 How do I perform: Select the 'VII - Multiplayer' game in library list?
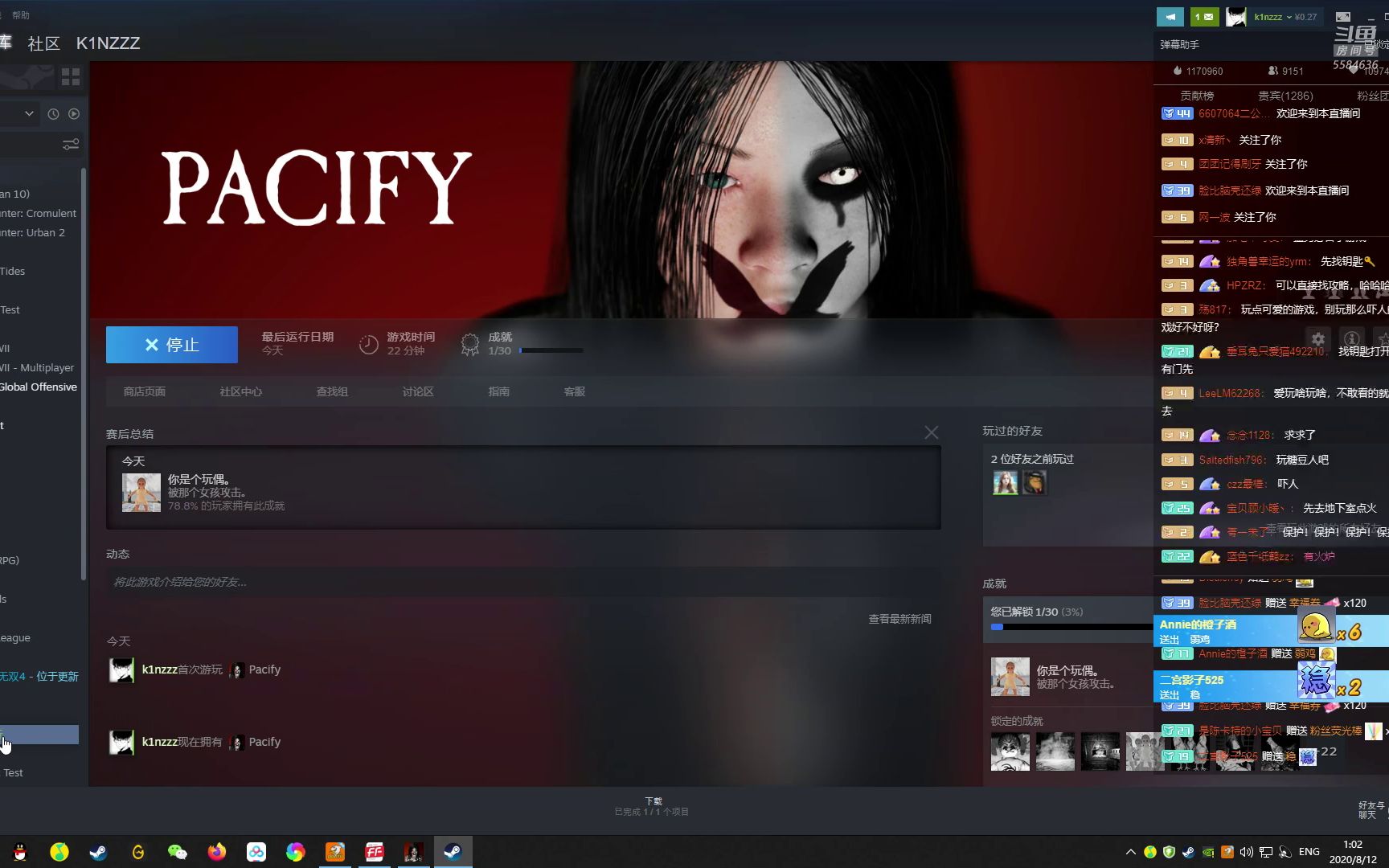(x=37, y=368)
